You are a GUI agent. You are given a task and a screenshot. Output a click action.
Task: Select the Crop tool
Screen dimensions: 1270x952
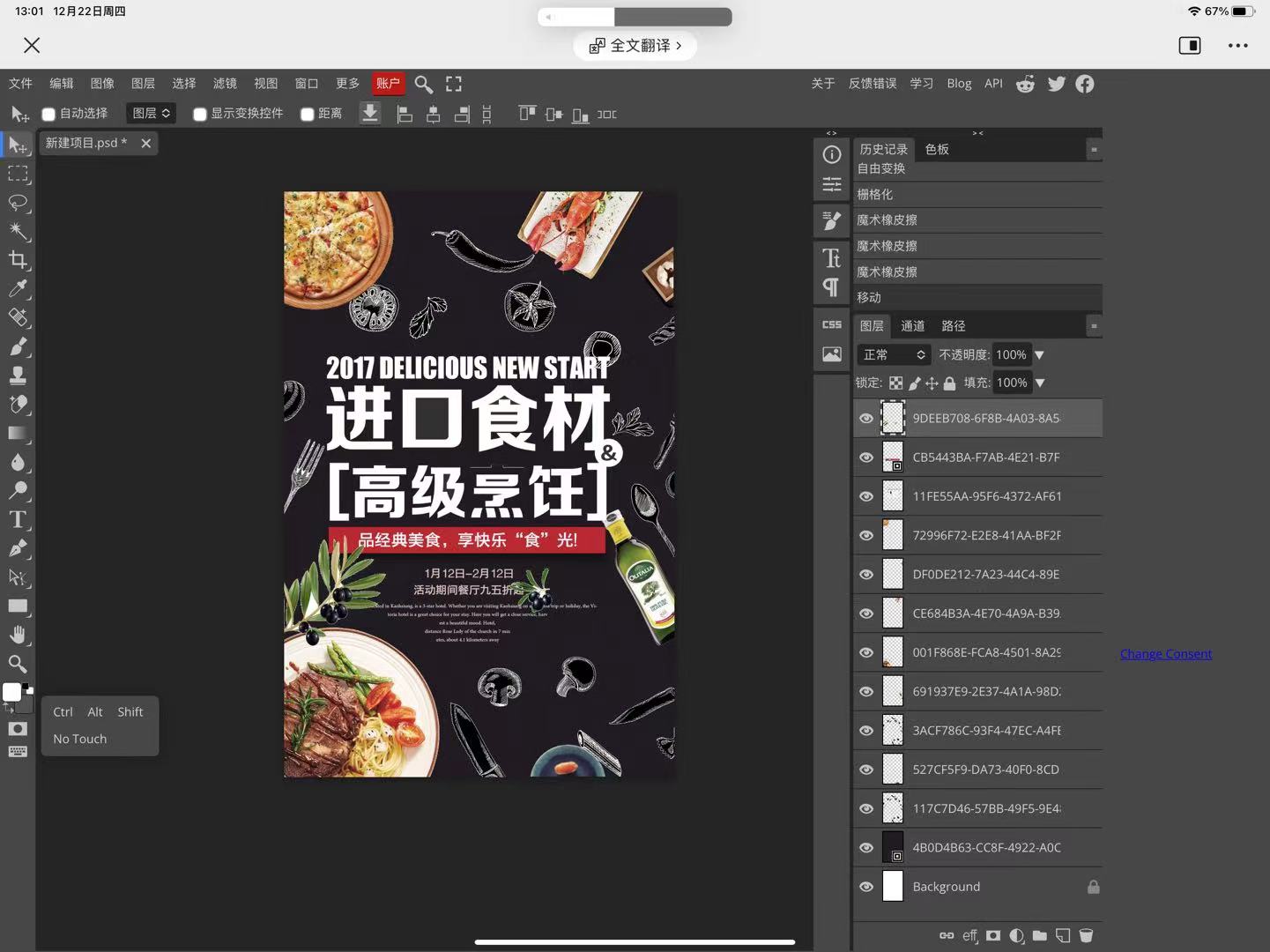tap(18, 260)
